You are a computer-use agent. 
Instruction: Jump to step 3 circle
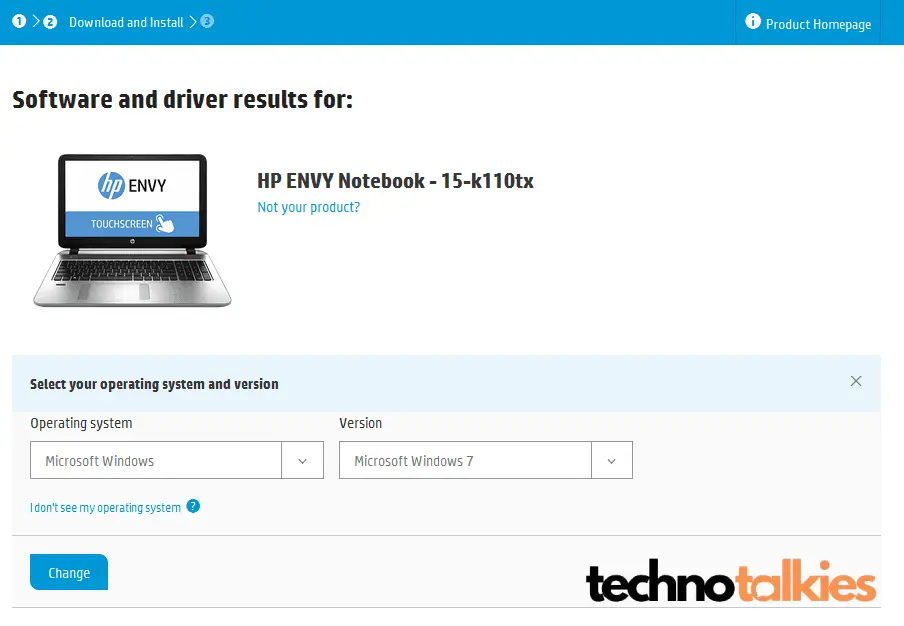207,21
